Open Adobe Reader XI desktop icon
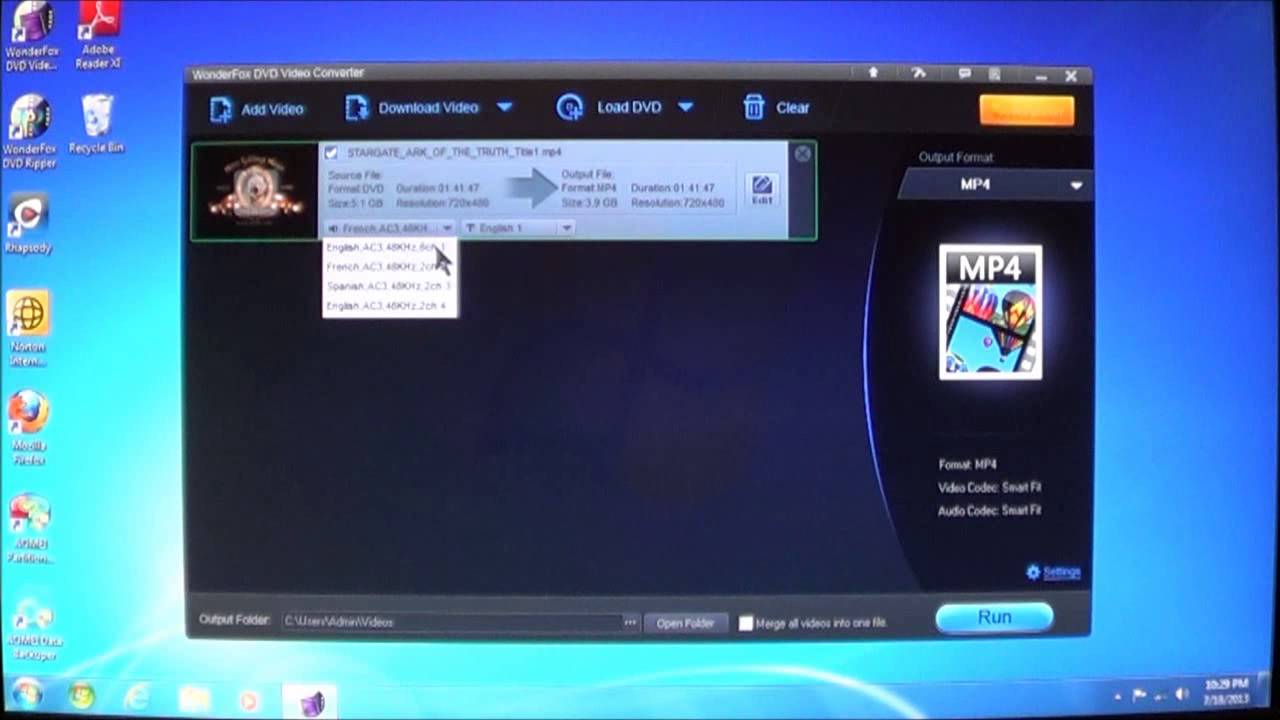 pyautogui.click(x=99, y=36)
